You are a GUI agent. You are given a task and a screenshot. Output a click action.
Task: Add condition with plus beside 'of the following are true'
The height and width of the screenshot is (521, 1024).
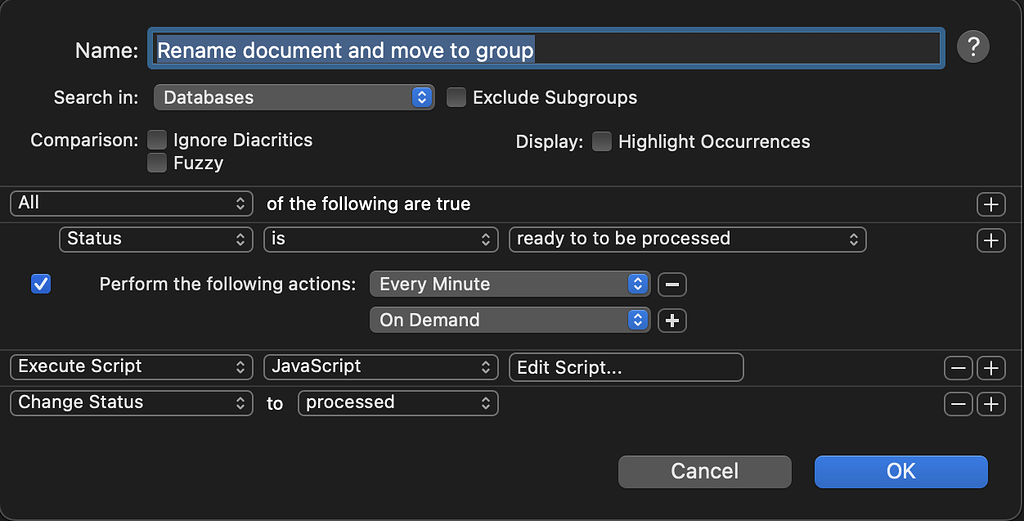(990, 204)
